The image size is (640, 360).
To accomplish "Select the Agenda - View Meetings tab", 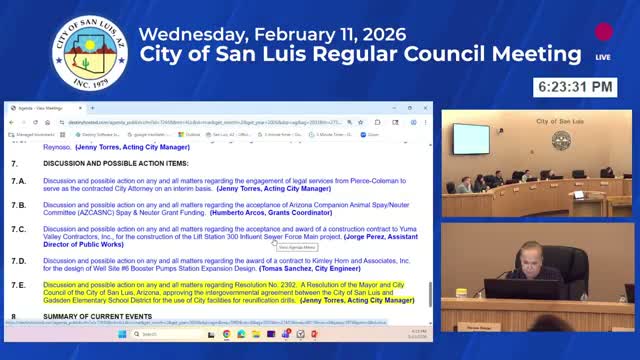I will [46, 108].
